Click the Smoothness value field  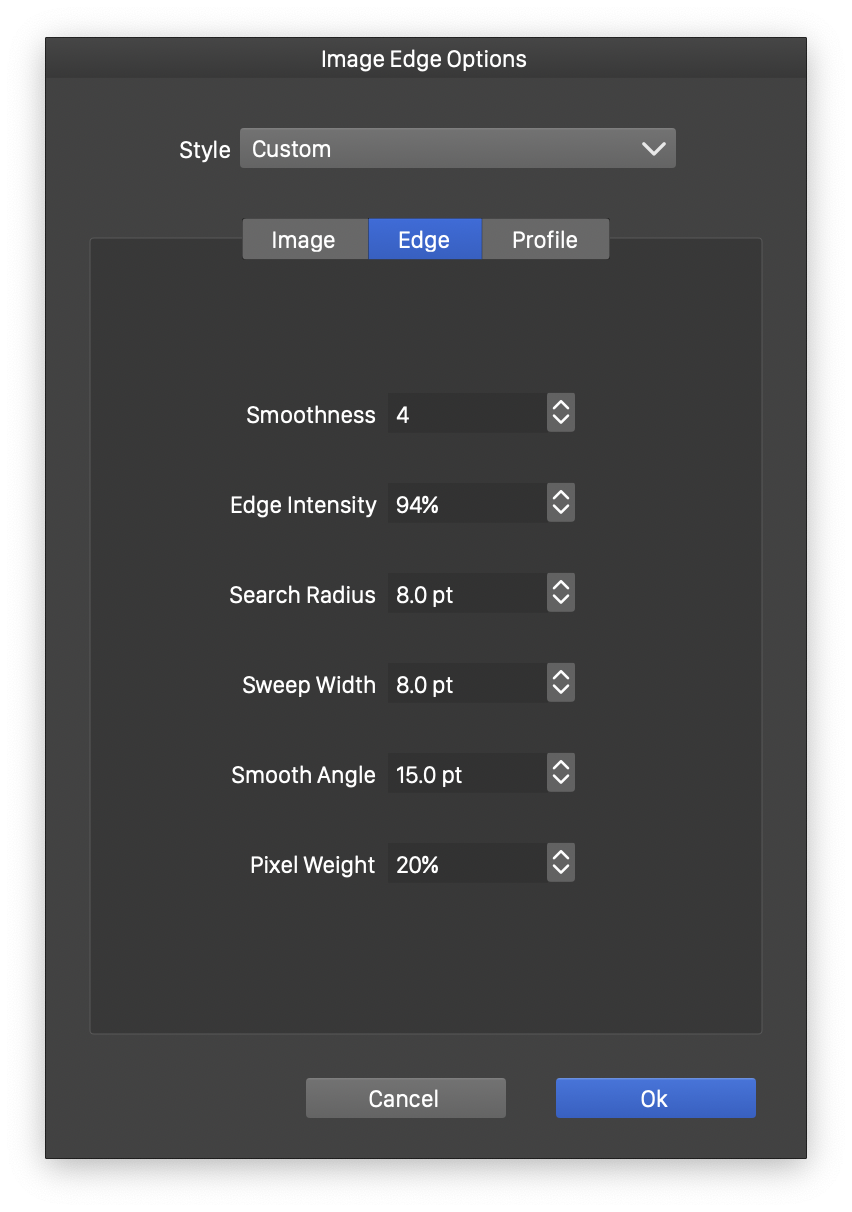(x=467, y=415)
